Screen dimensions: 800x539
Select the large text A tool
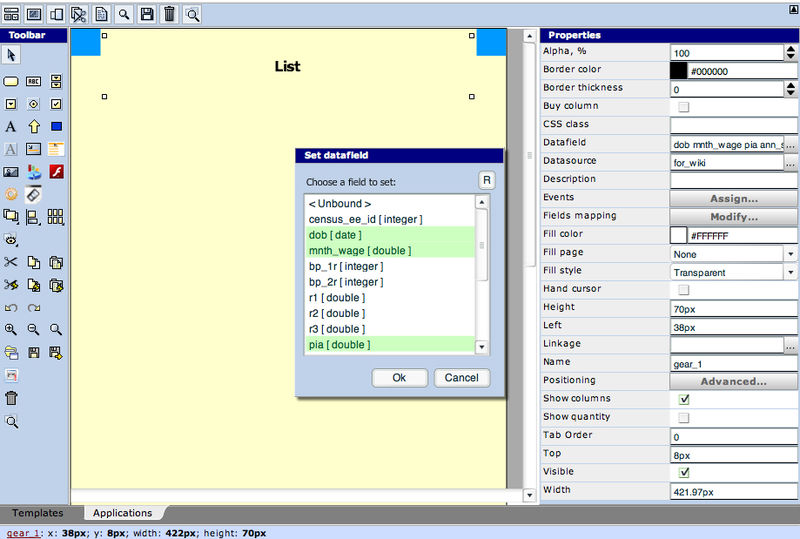(11, 126)
